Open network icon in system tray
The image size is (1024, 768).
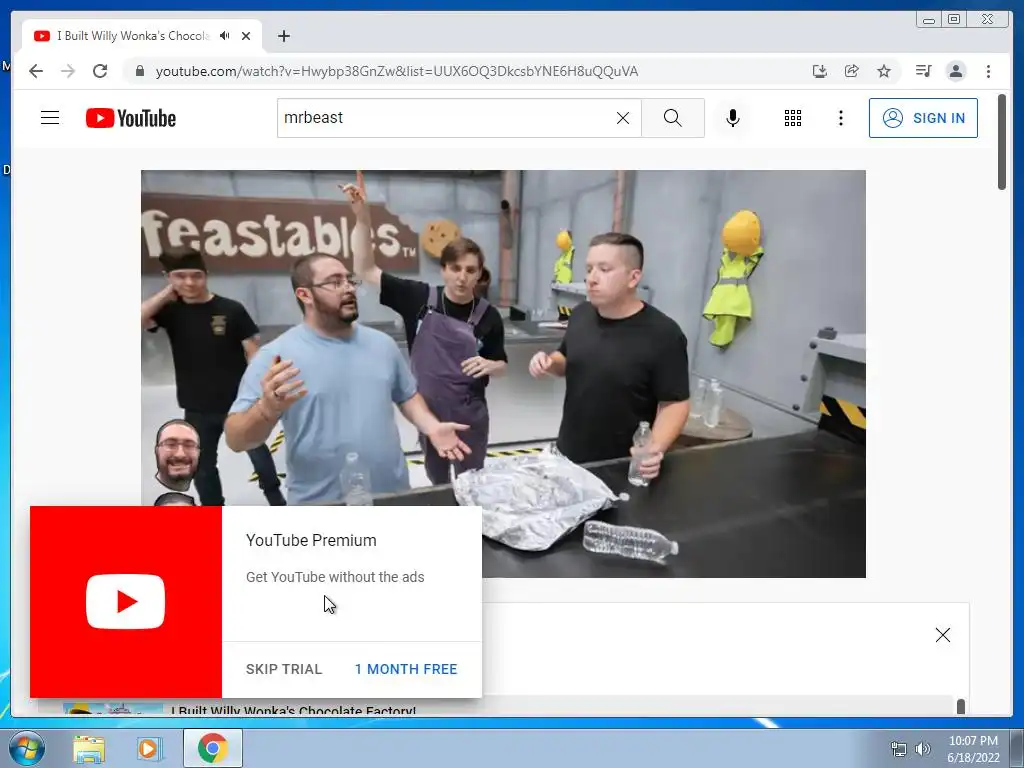pyautogui.click(x=899, y=749)
